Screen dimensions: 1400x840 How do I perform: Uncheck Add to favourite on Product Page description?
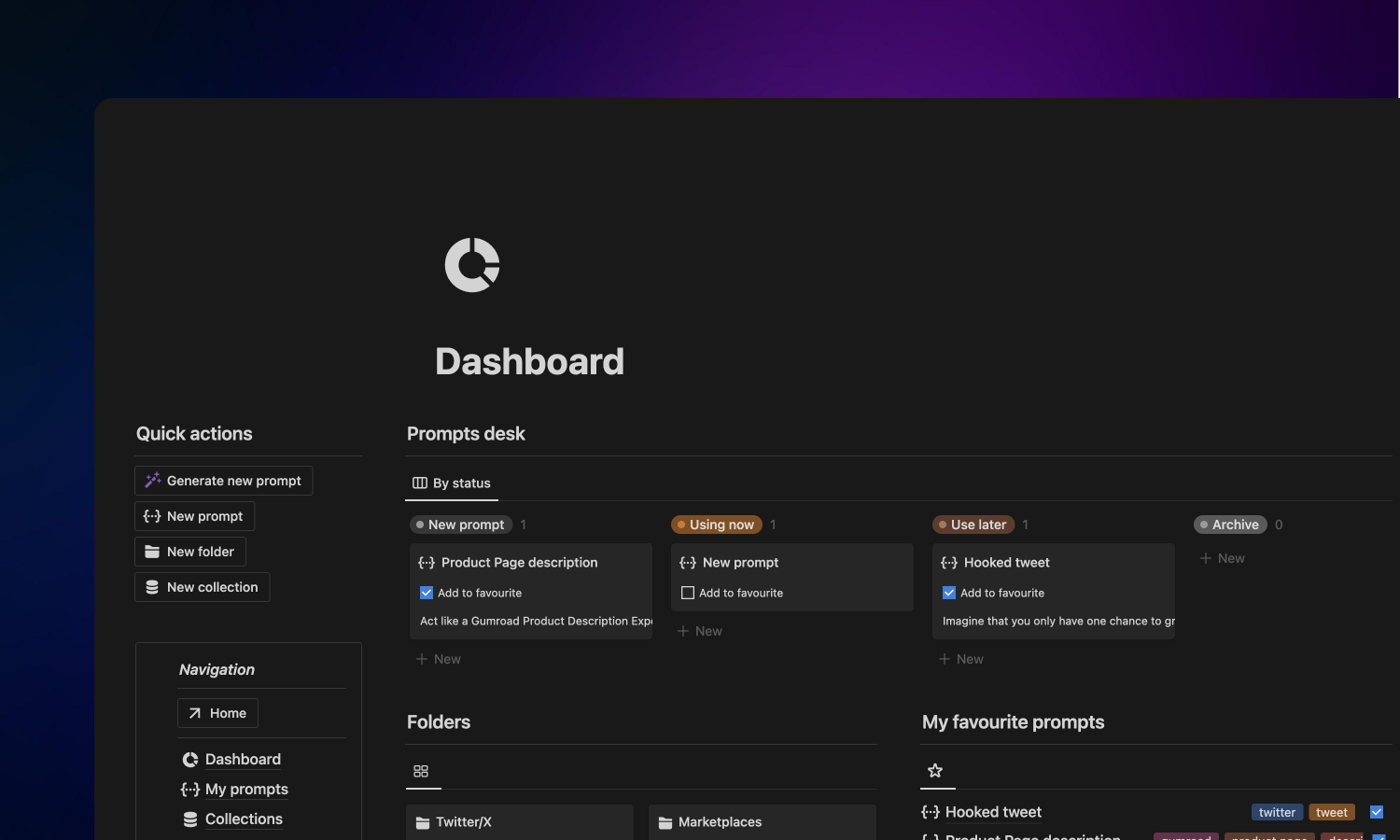tap(427, 593)
